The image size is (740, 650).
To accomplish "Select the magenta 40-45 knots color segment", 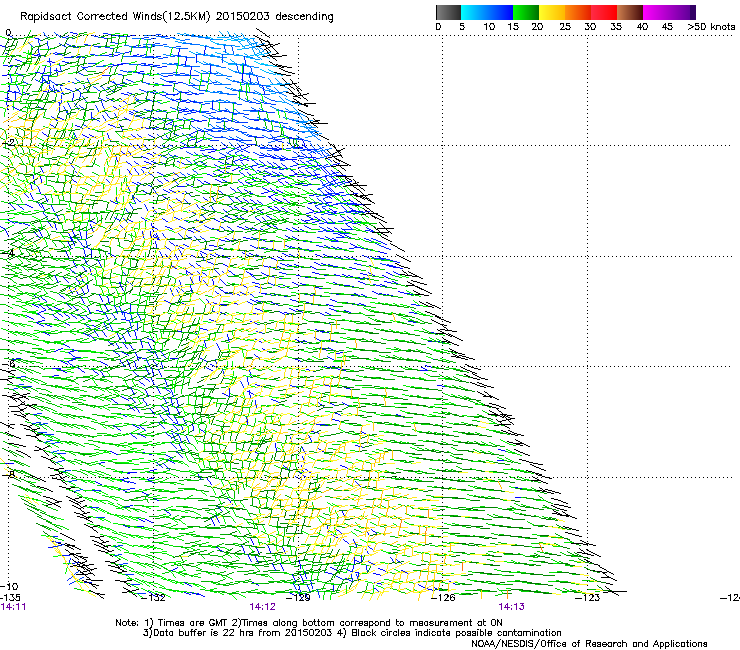I will (x=656, y=12).
